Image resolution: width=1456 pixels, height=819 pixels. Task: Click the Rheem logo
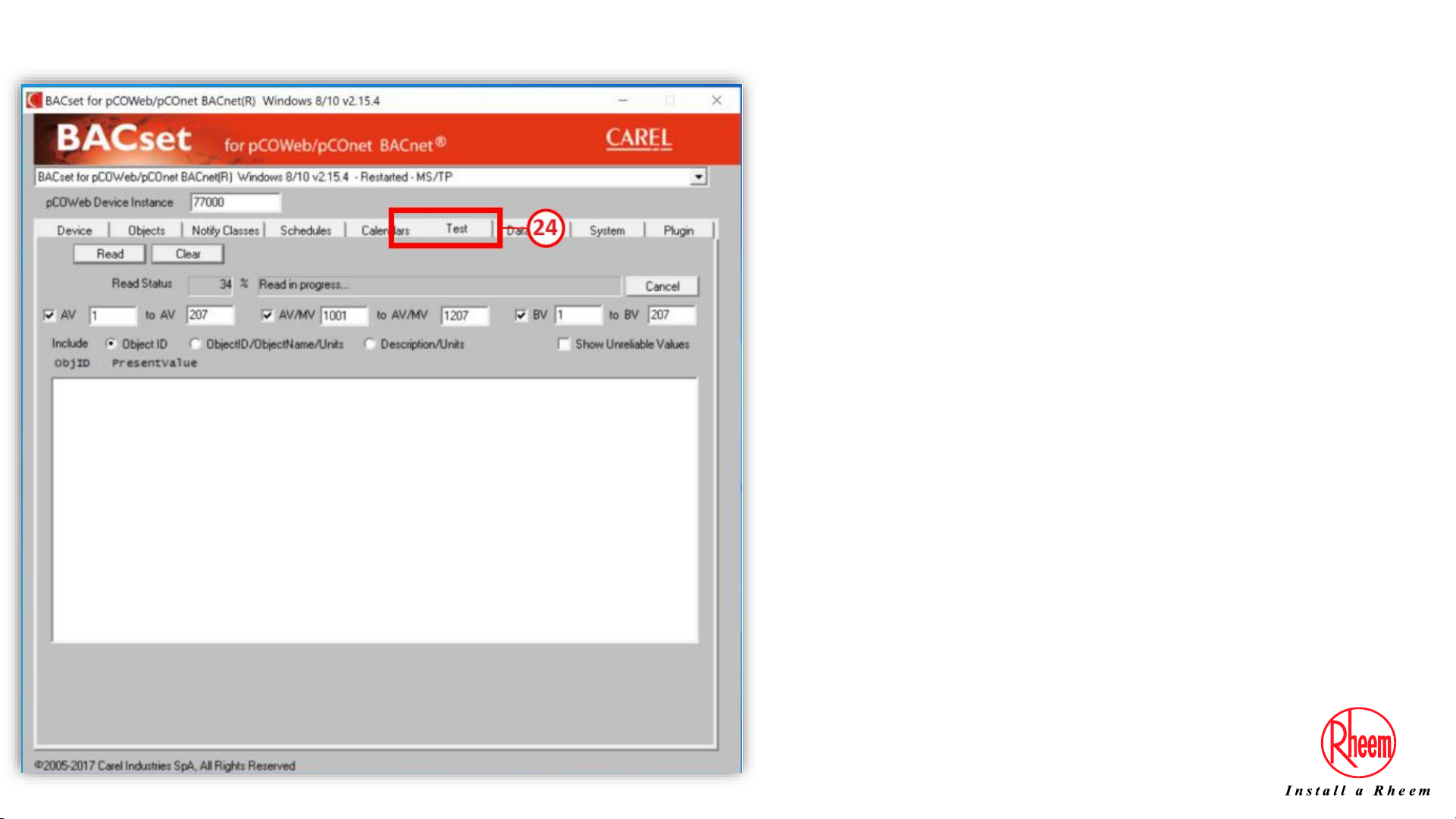1358,743
